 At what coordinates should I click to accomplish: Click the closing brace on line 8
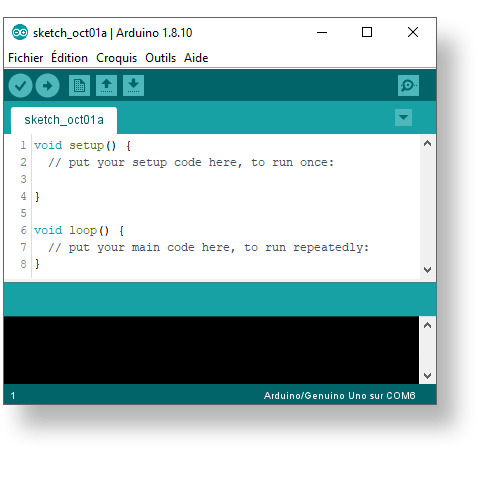click(x=37, y=265)
